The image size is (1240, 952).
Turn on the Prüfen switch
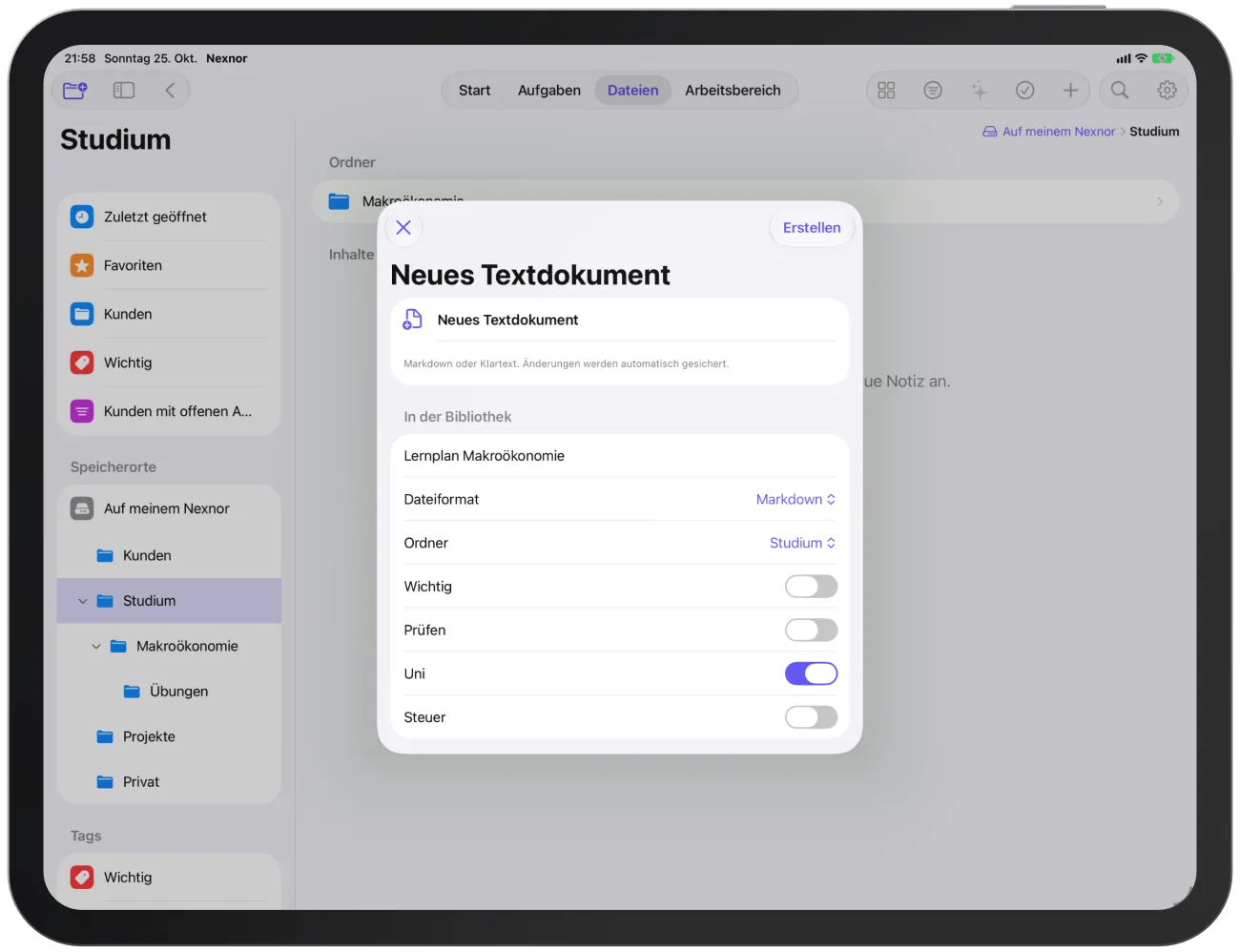tap(811, 631)
